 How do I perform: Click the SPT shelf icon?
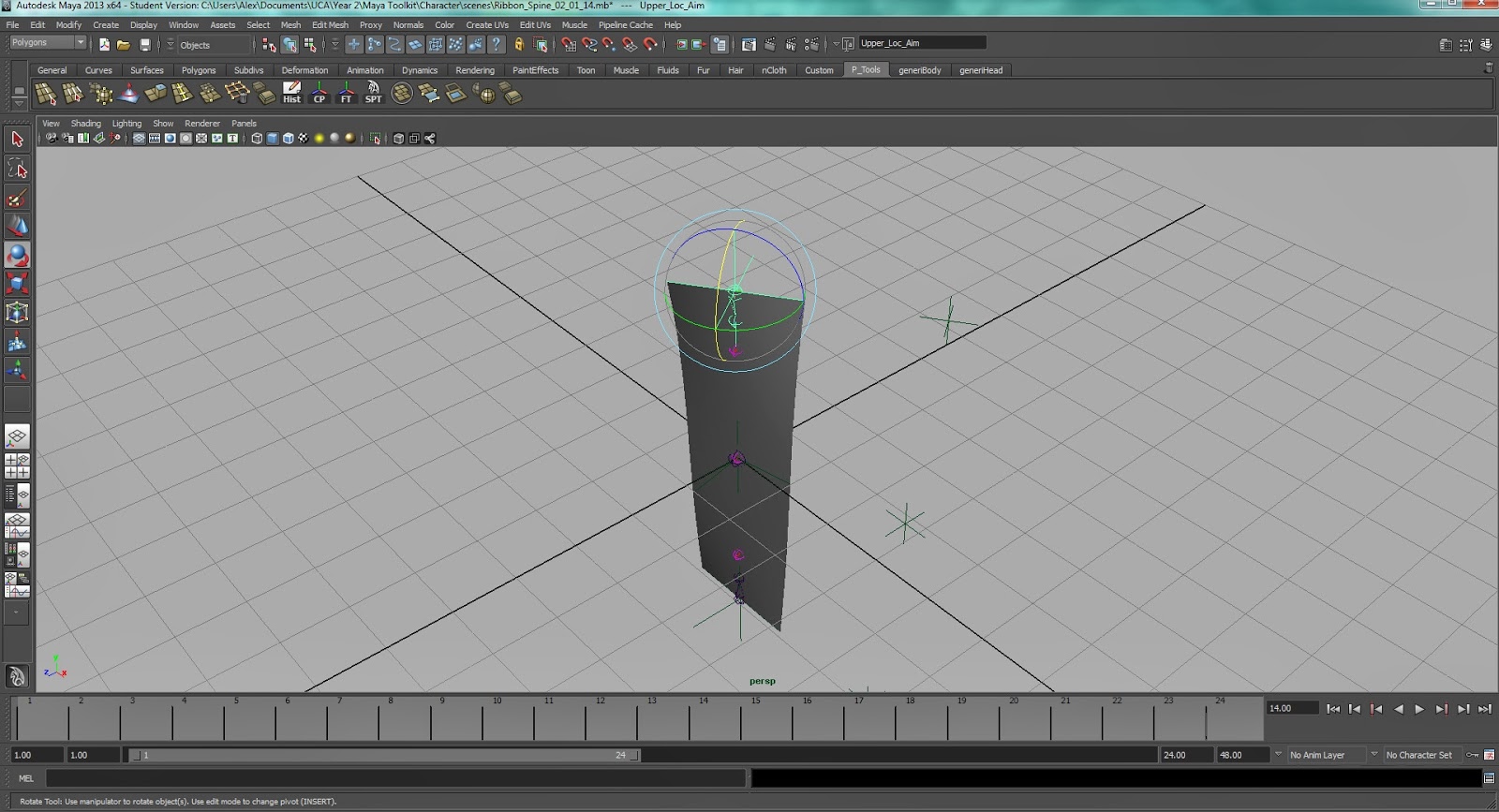click(373, 93)
